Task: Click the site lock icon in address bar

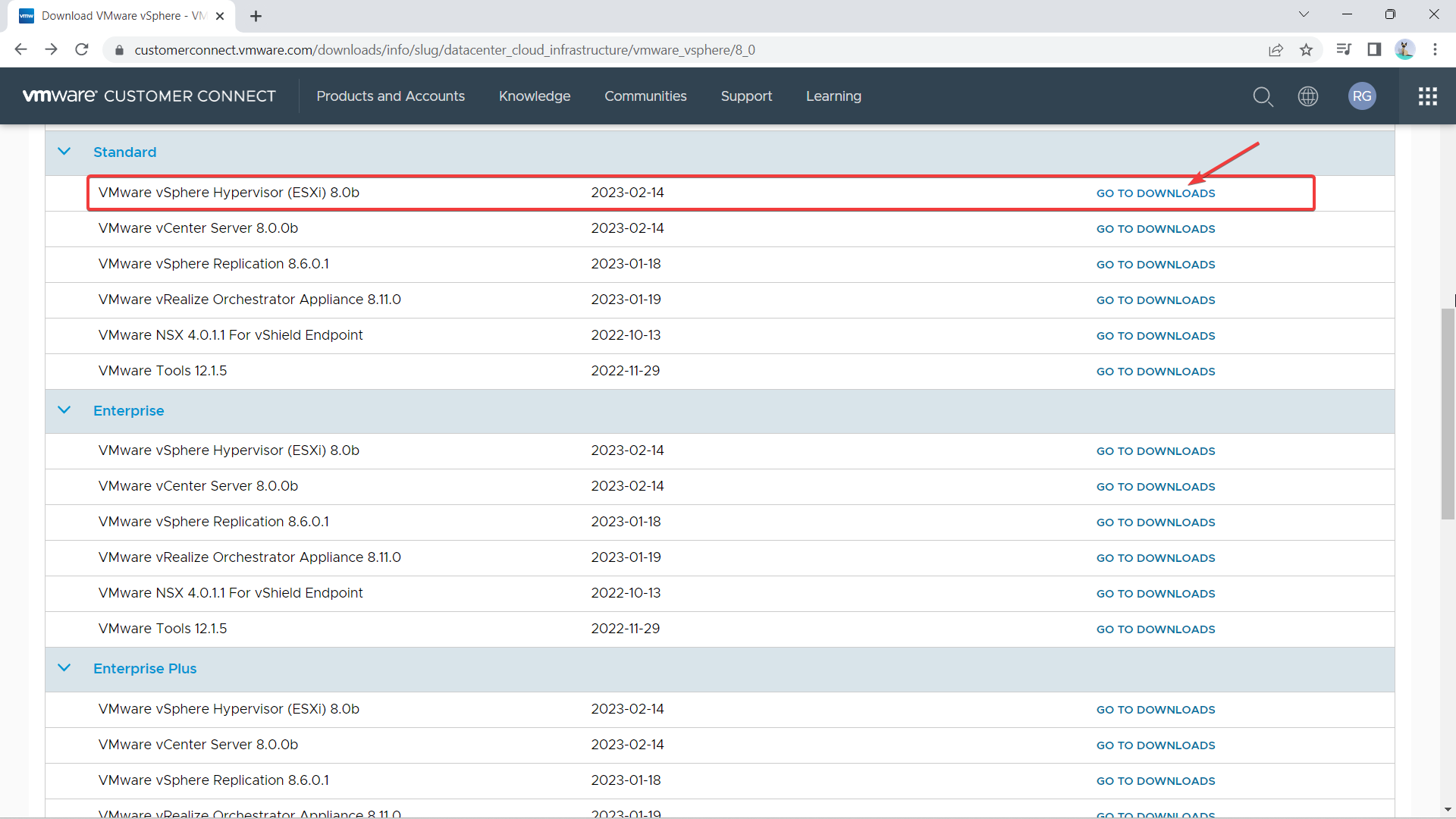Action: click(x=118, y=50)
